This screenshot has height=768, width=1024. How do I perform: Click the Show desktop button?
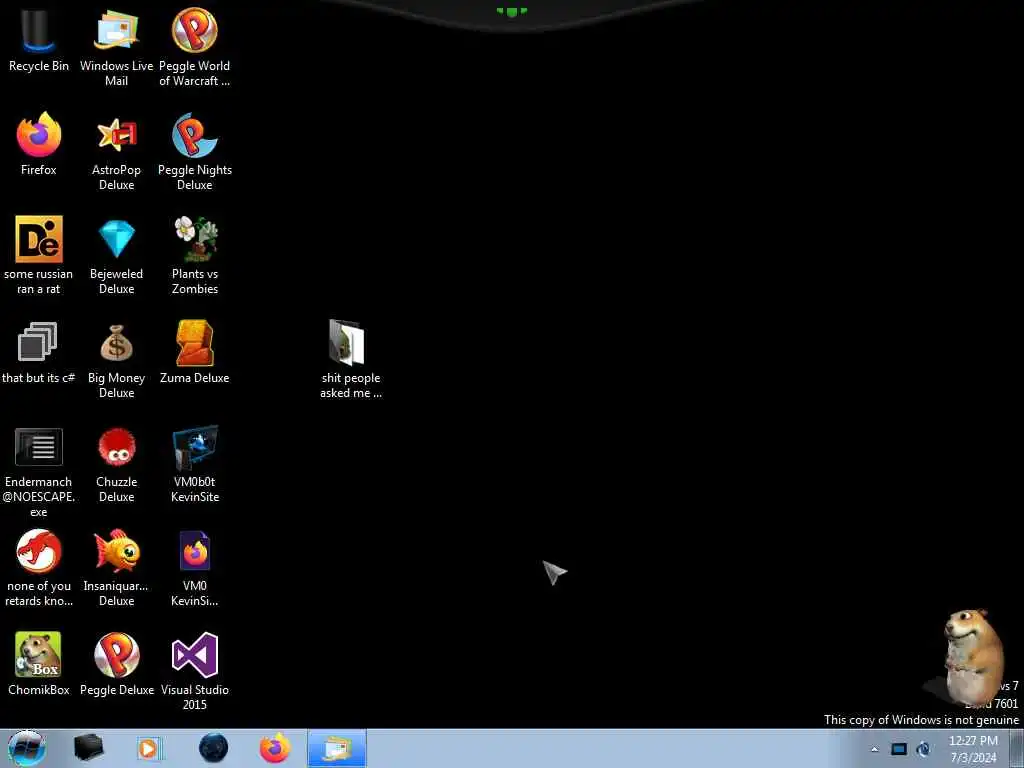tap(1017, 748)
